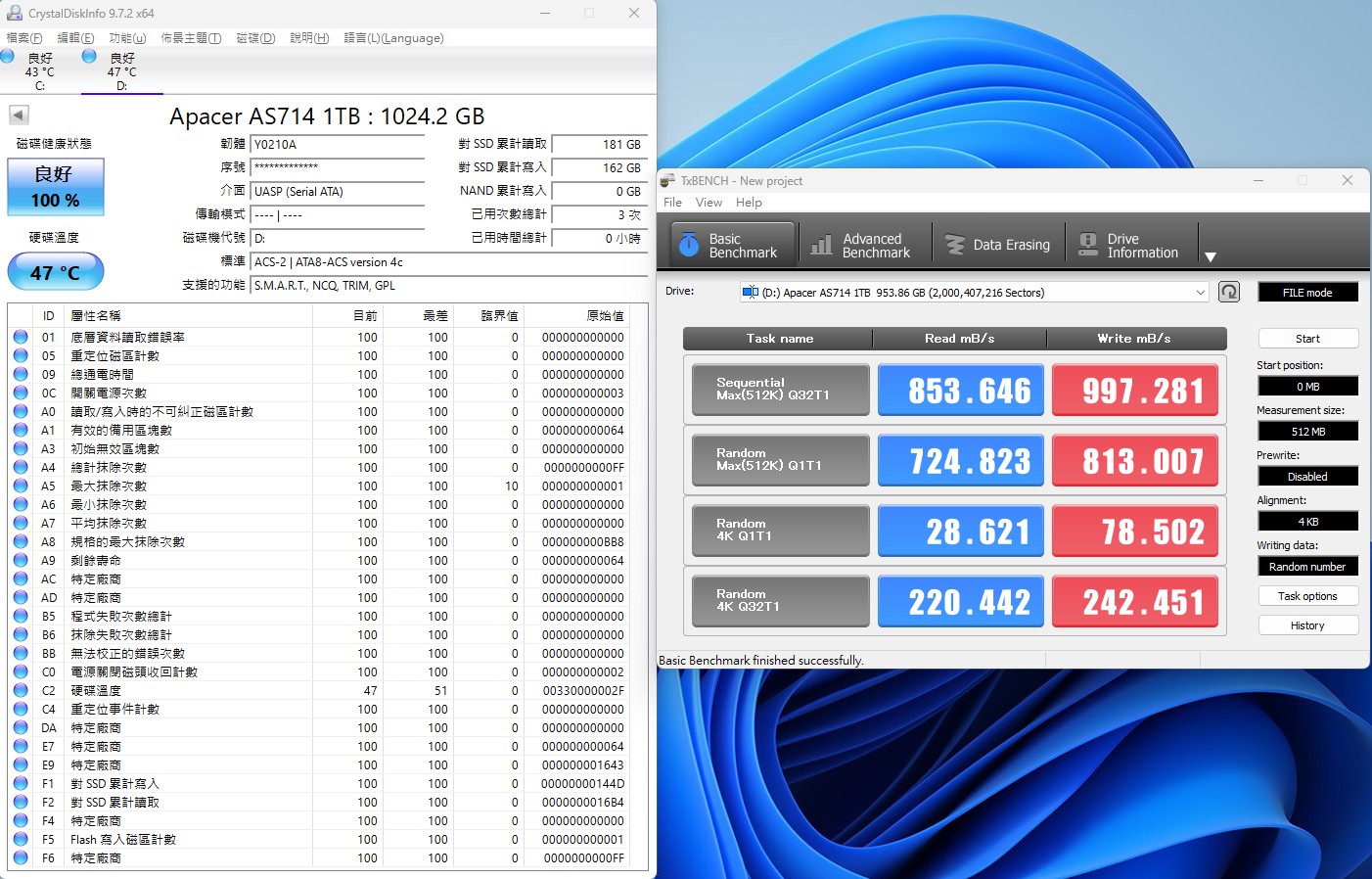This screenshot has height=879, width=1372.
Task: Open the 佈景主題(T) theme menu
Action: (191, 38)
